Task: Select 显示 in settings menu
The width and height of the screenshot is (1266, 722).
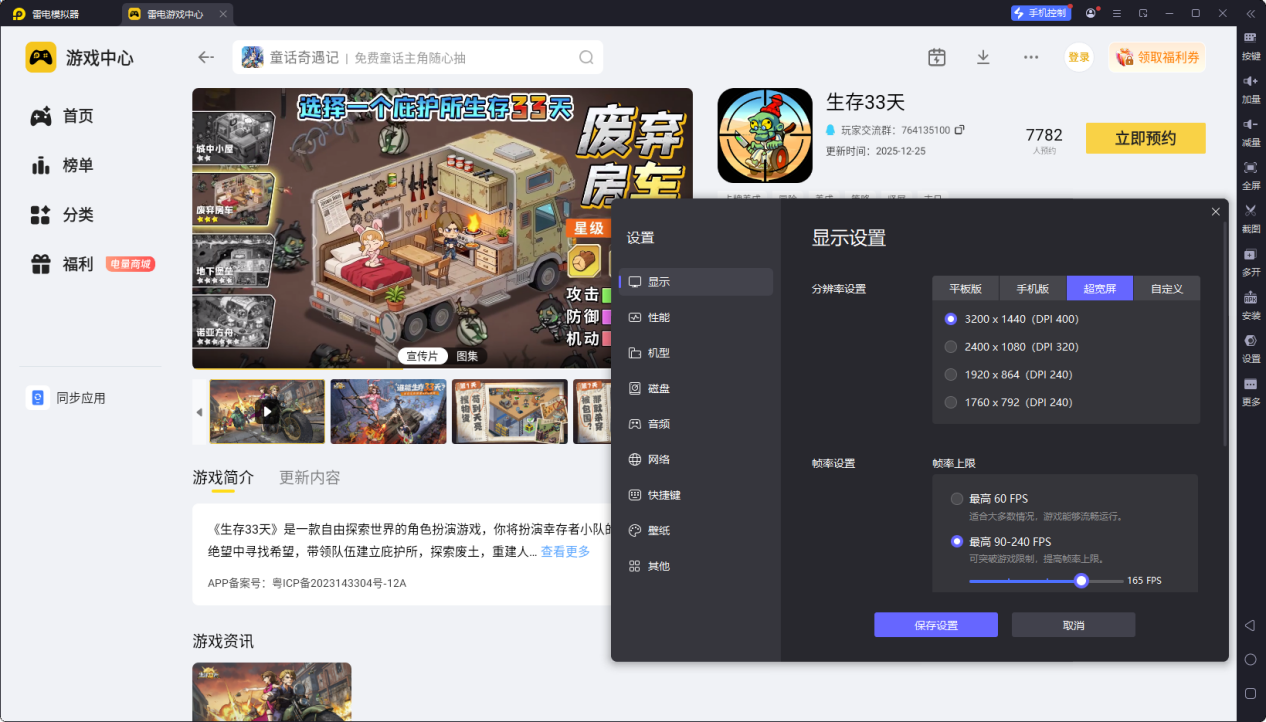Action: click(696, 282)
